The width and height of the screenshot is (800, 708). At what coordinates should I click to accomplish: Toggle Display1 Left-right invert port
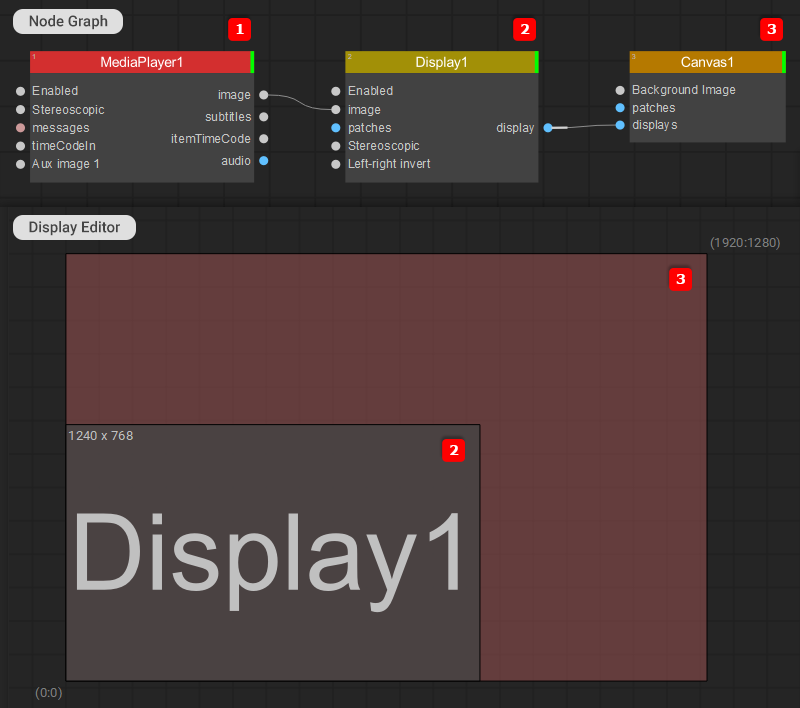[335, 164]
